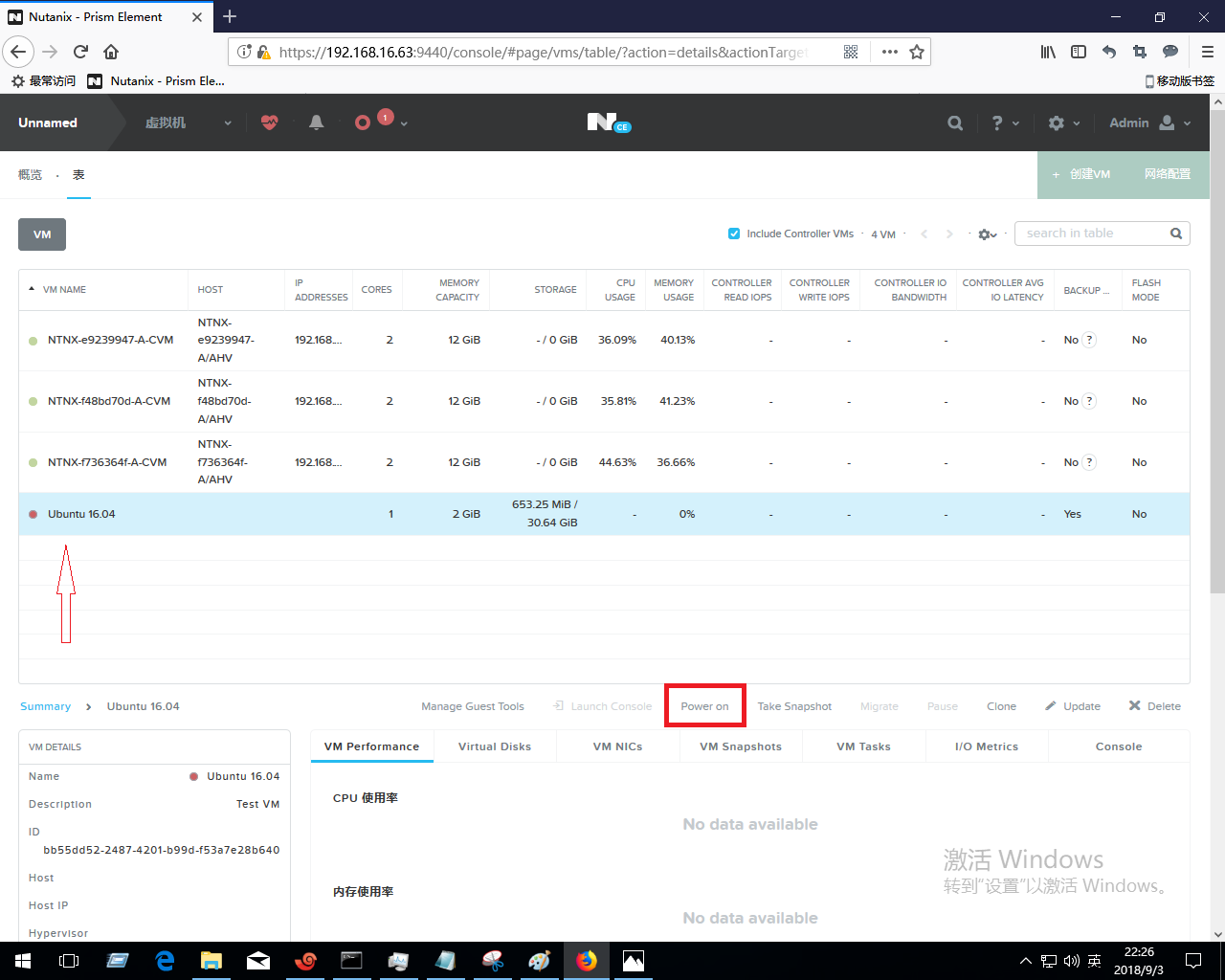
Task: Open Windows Start menu
Action: tap(23, 960)
